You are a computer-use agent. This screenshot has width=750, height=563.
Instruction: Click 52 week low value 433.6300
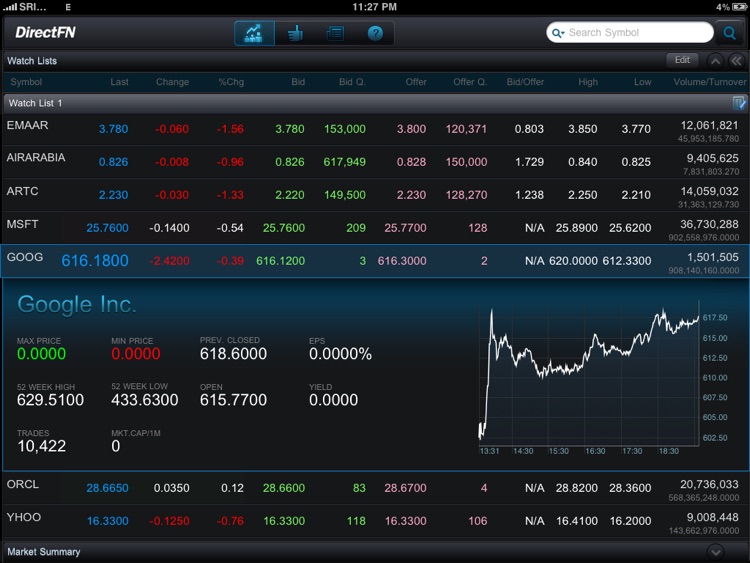(x=144, y=400)
